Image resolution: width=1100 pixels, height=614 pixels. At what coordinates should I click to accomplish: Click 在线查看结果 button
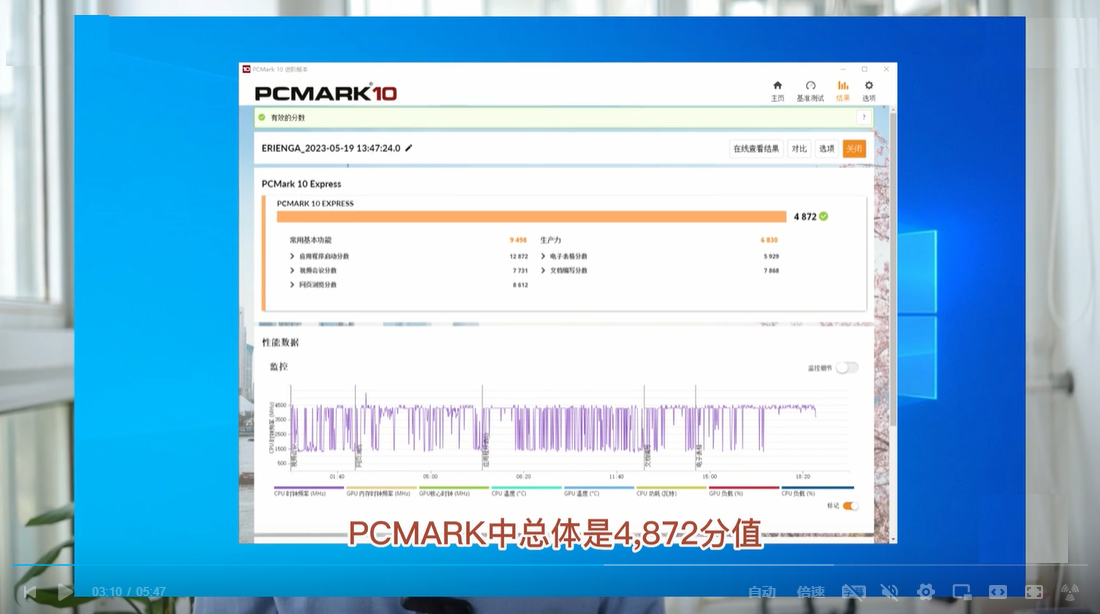coord(756,149)
